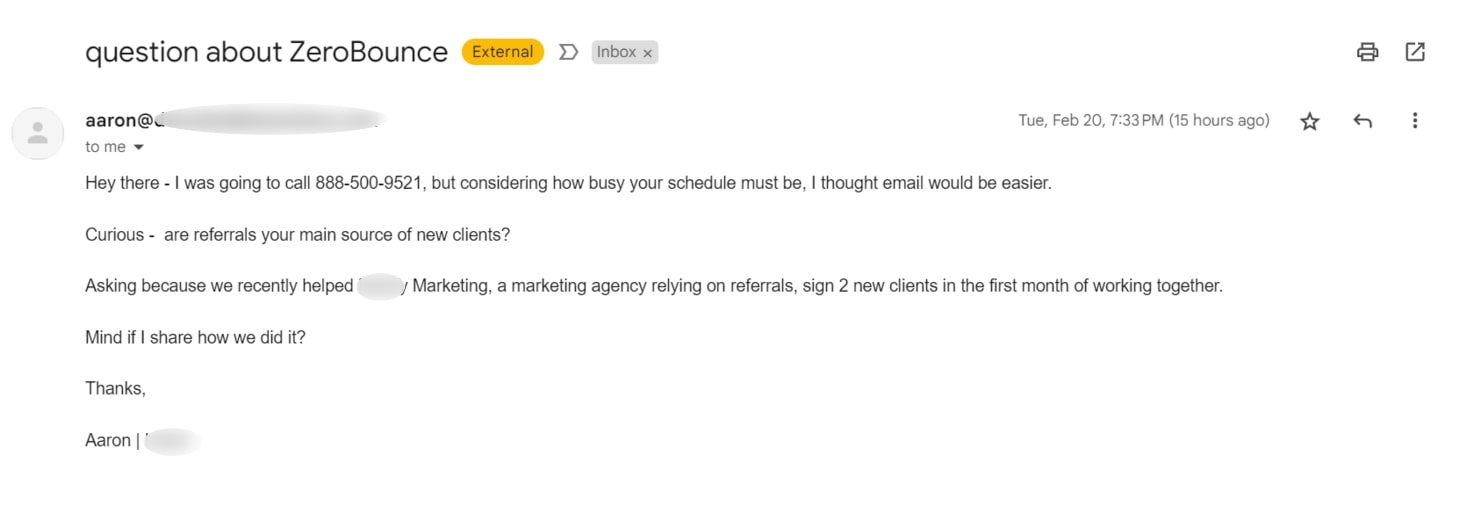The height and width of the screenshot is (506, 1460).
Task: Click the sender address starting with aaron@
Action: (118, 120)
